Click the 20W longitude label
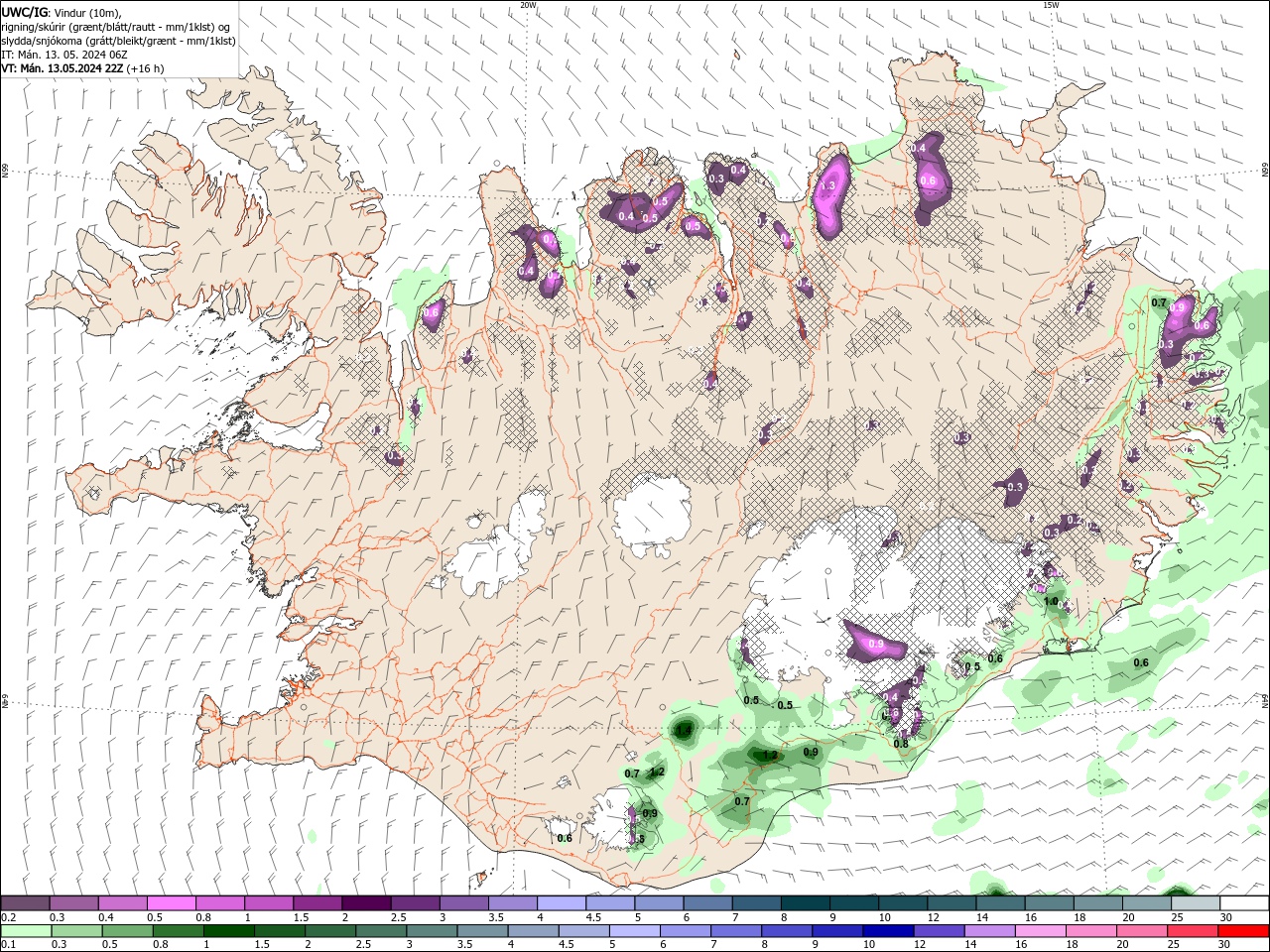The height and width of the screenshot is (952, 1270). coord(528,5)
